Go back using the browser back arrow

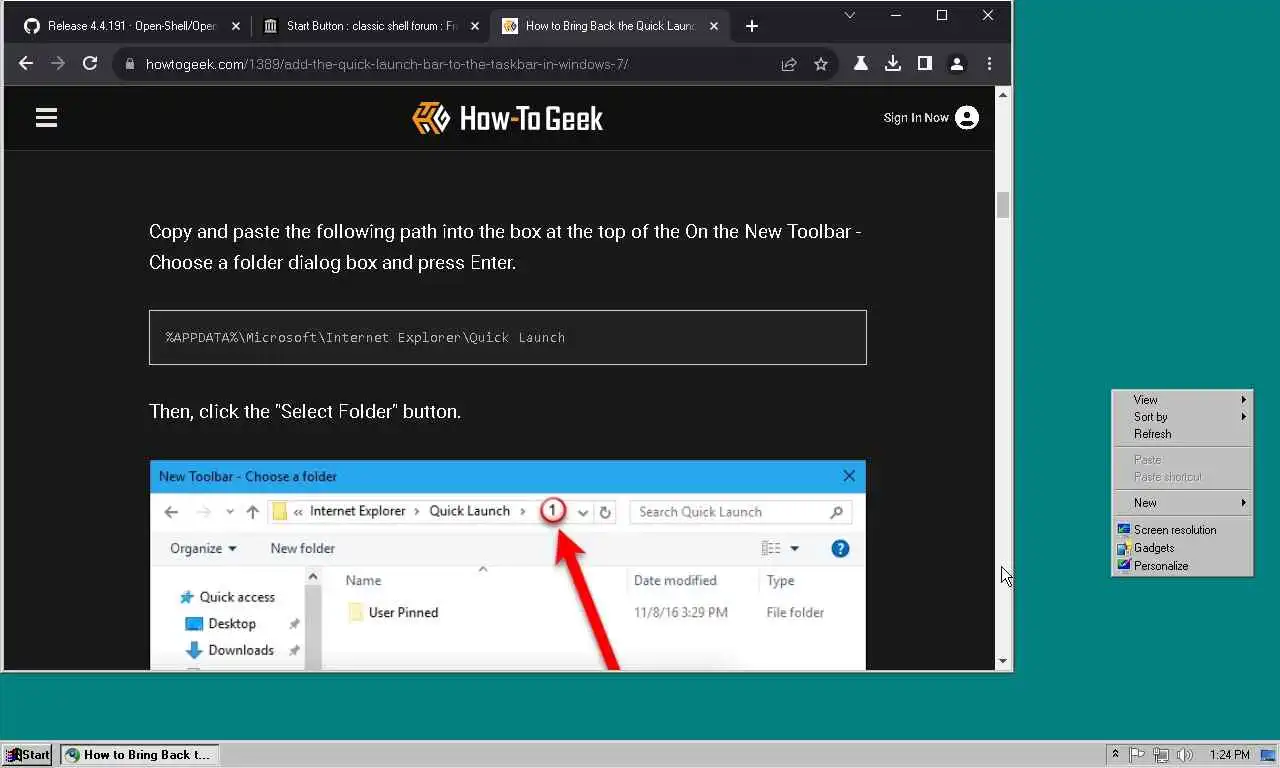(x=26, y=63)
